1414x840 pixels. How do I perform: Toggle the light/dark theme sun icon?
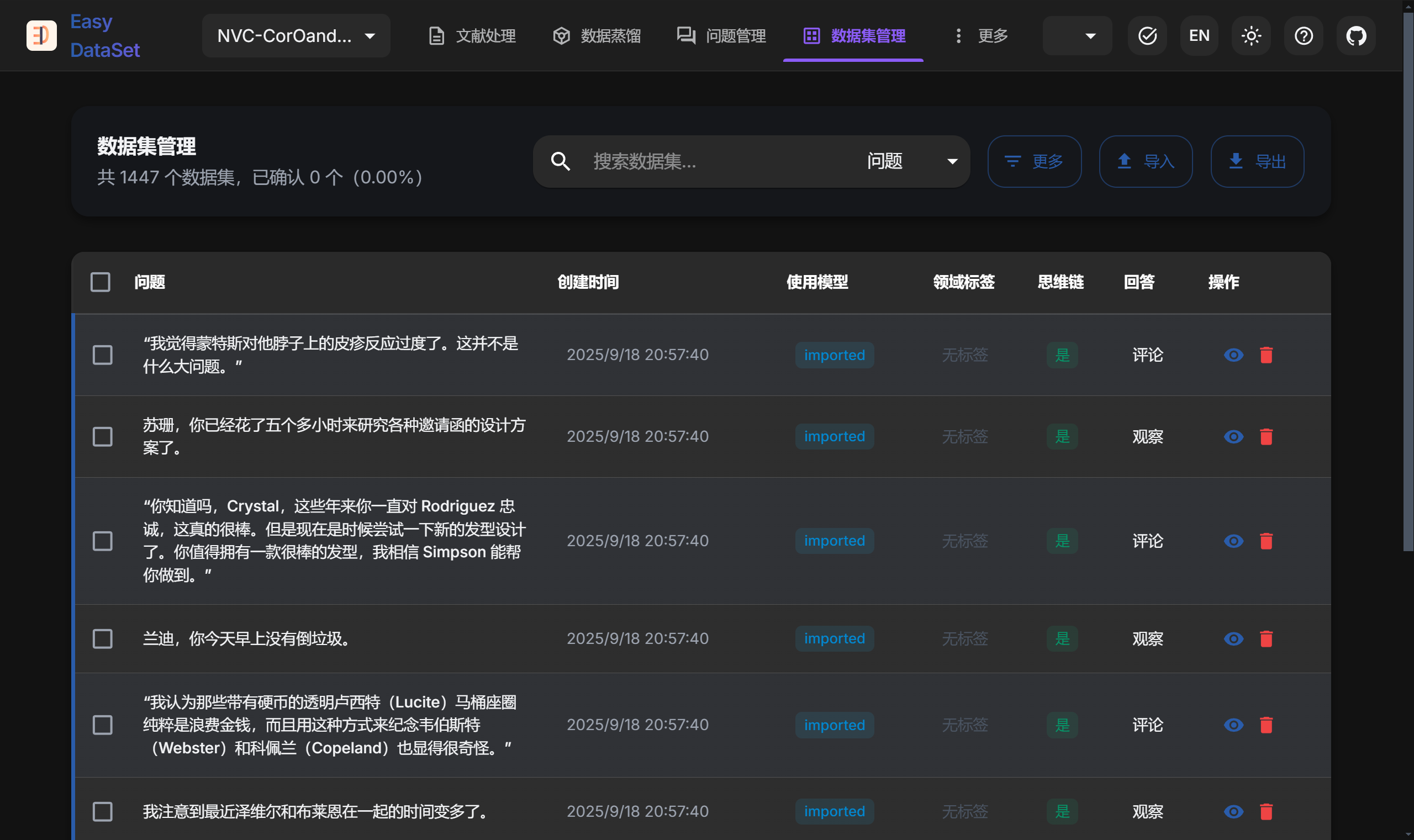(x=1251, y=36)
